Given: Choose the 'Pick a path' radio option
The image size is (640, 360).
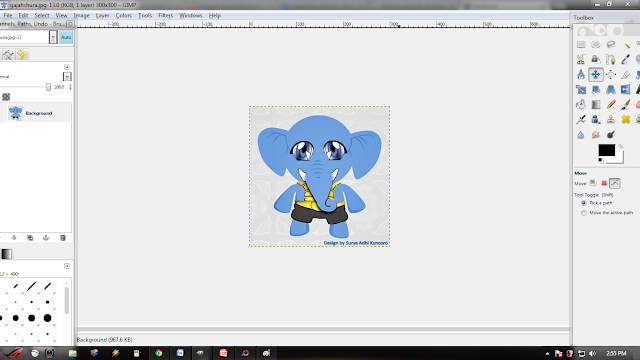Looking at the screenshot, I should 584,203.
